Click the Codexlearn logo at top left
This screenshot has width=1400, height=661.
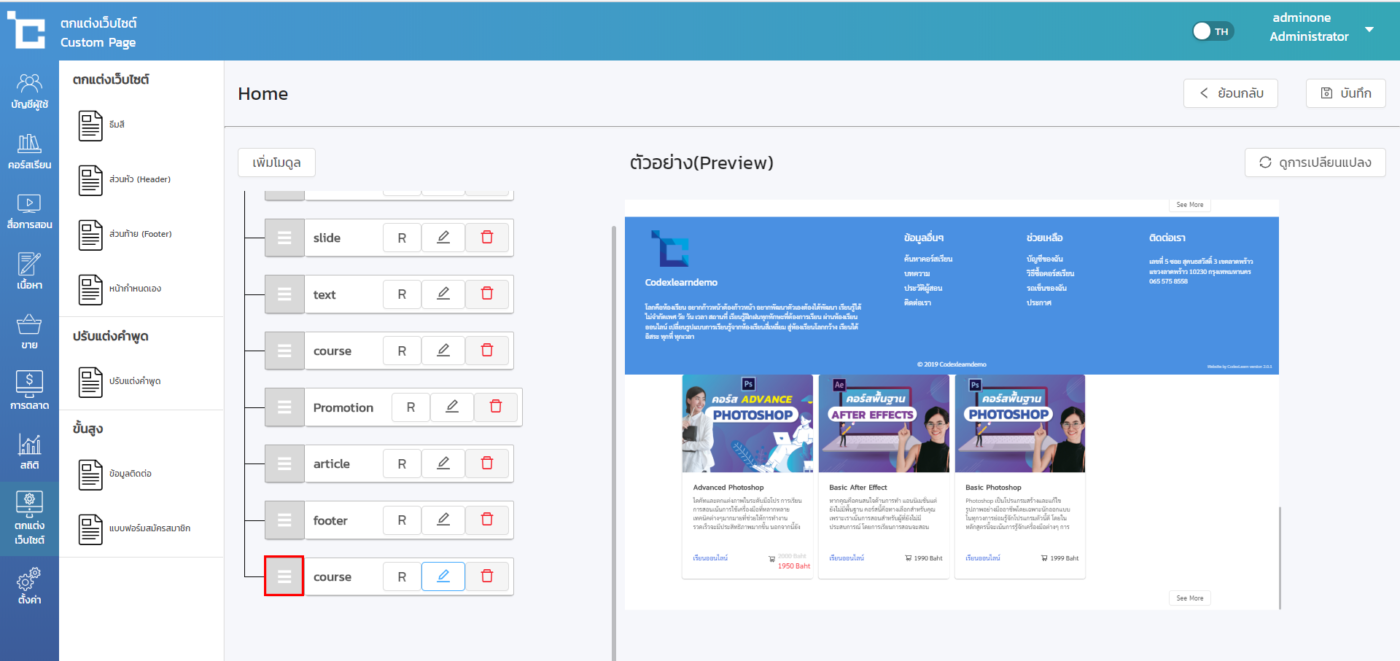point(27,29)
